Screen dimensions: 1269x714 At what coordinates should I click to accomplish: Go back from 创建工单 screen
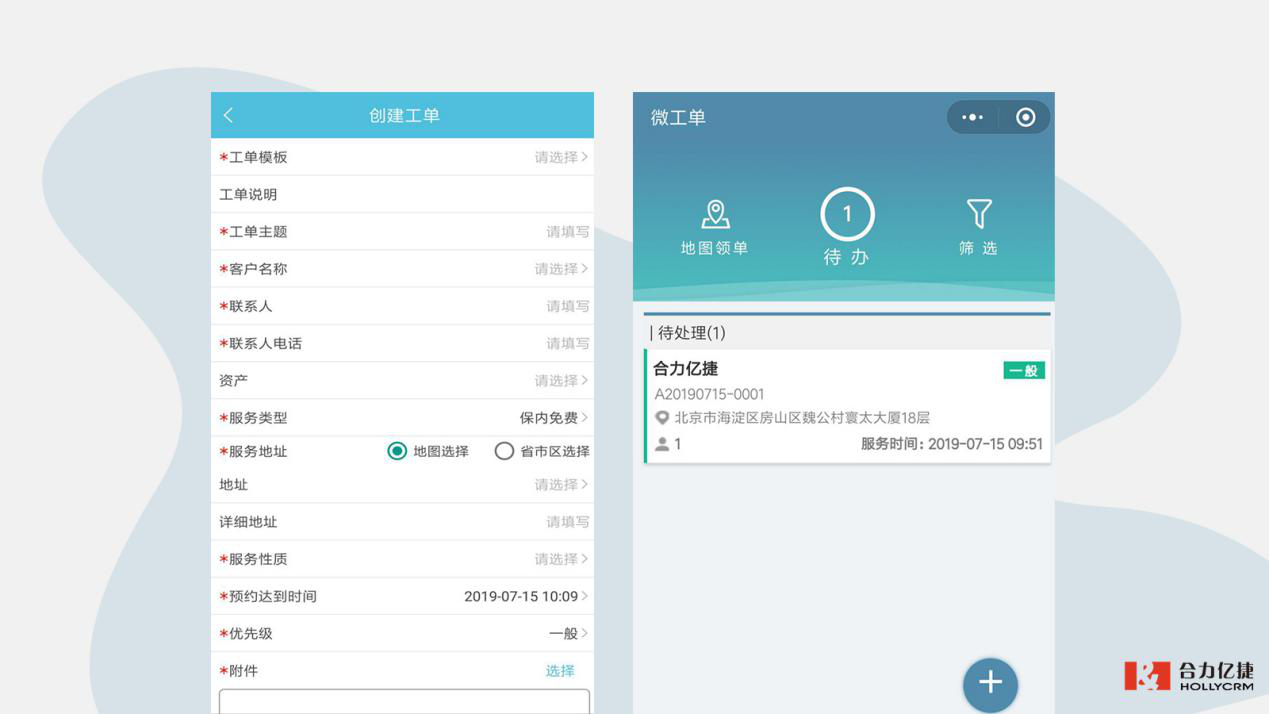click(228, 115)
